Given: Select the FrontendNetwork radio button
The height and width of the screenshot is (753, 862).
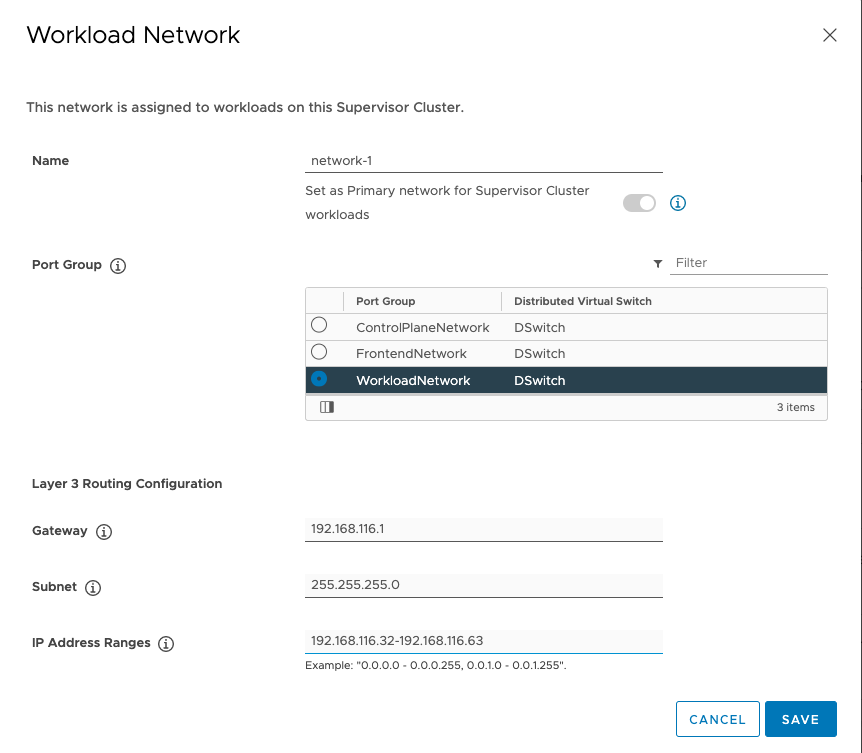Looking at the screenshot, I should (x=319, y=352).
